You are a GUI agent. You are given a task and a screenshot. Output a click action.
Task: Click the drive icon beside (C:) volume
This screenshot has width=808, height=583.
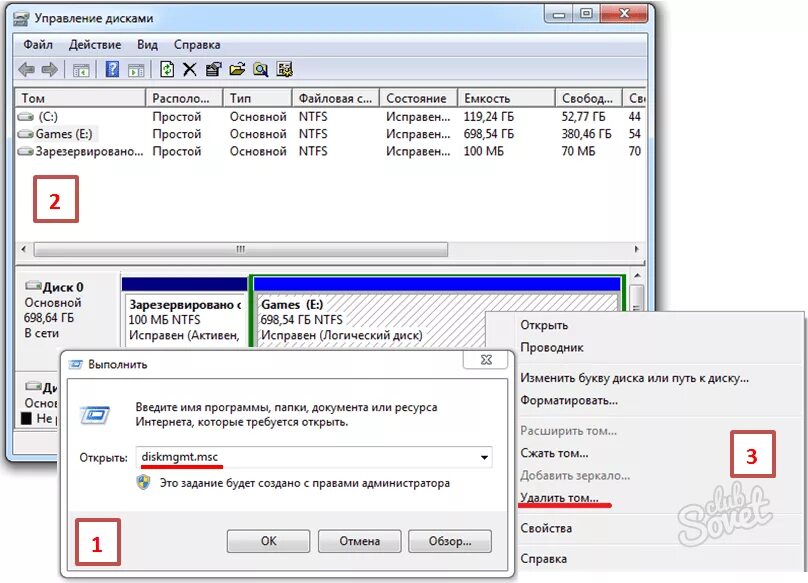click(x=25, y=117)
